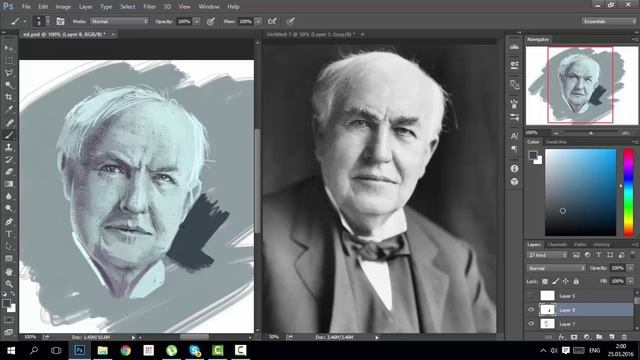Select the Eyedropper tool

point(9,110)
